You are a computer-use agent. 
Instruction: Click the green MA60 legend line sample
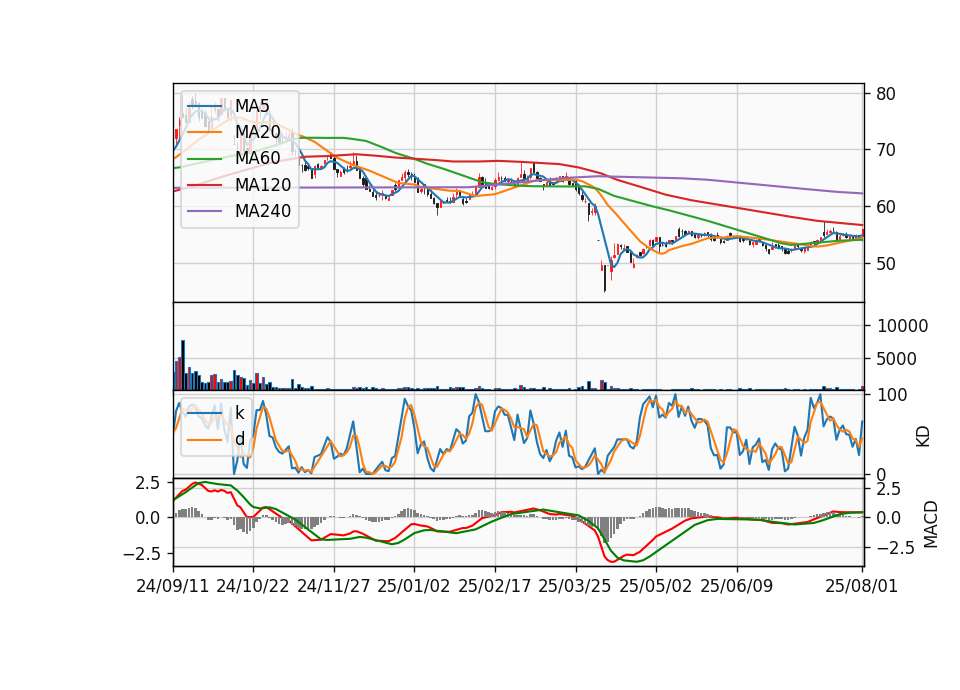pyautogui.click(x=204, y=159)
